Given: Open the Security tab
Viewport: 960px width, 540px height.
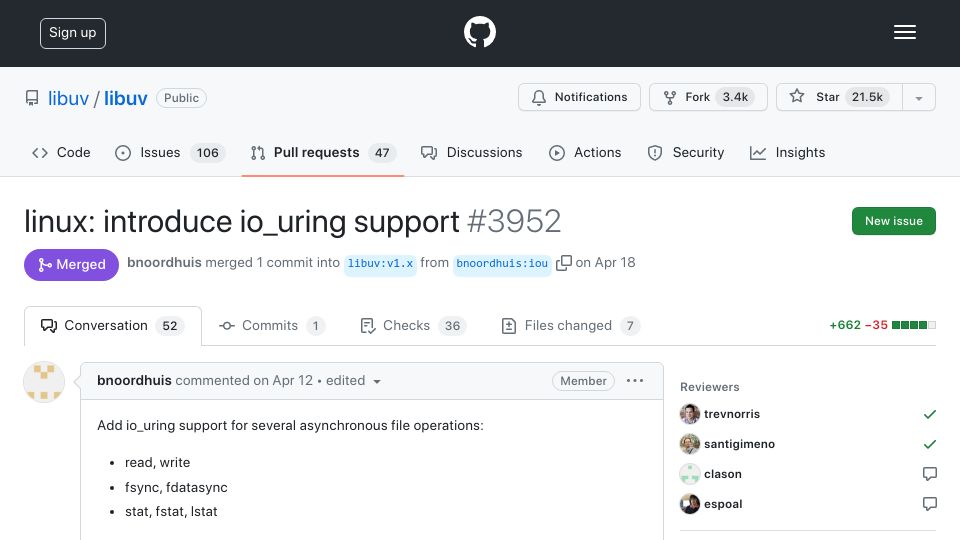Looking at the screenshot, I should click(686, 152).
